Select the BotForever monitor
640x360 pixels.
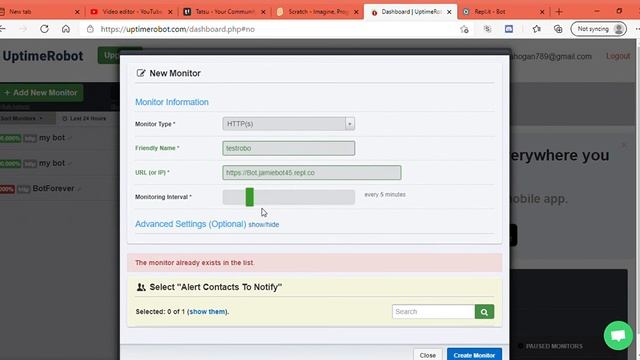click(53, 189)
